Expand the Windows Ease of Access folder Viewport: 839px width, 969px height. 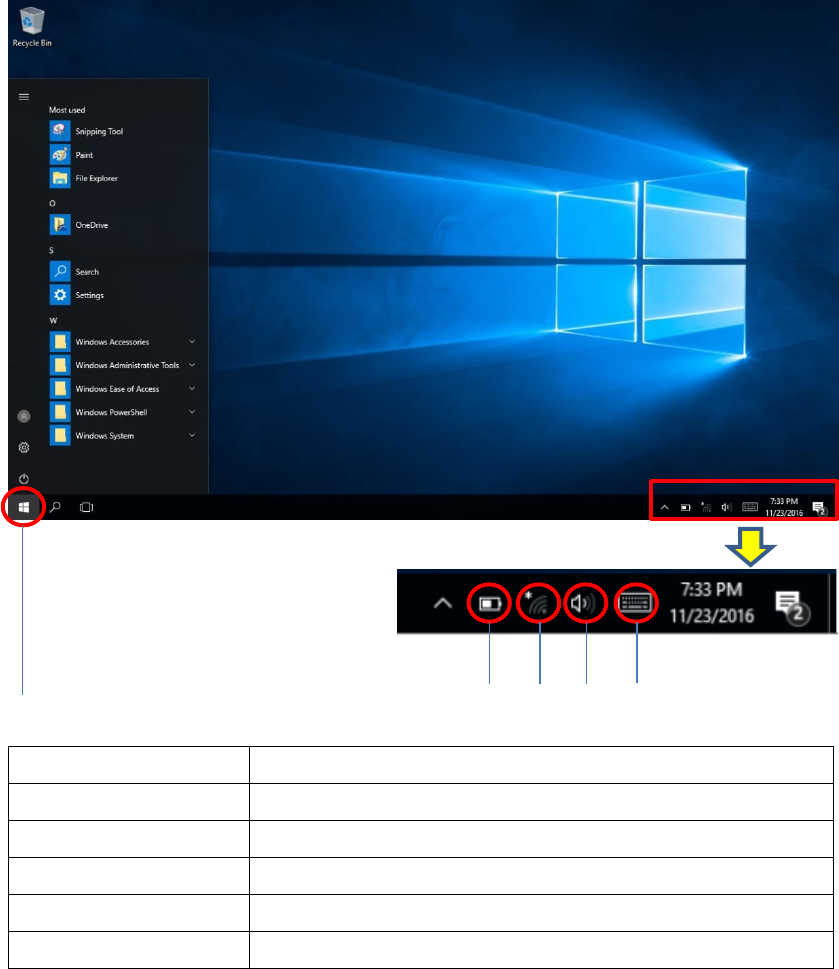pos(122,389)
